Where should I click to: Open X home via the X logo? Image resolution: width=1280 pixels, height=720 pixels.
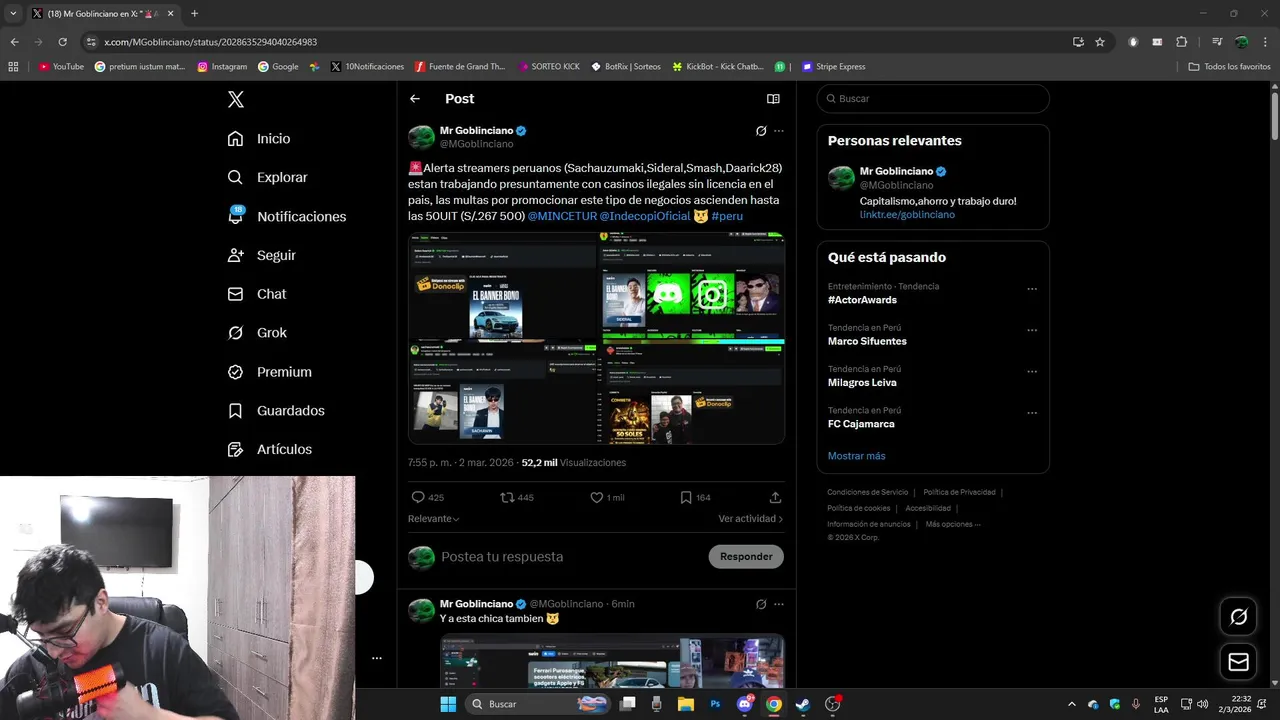click(235, 99)
